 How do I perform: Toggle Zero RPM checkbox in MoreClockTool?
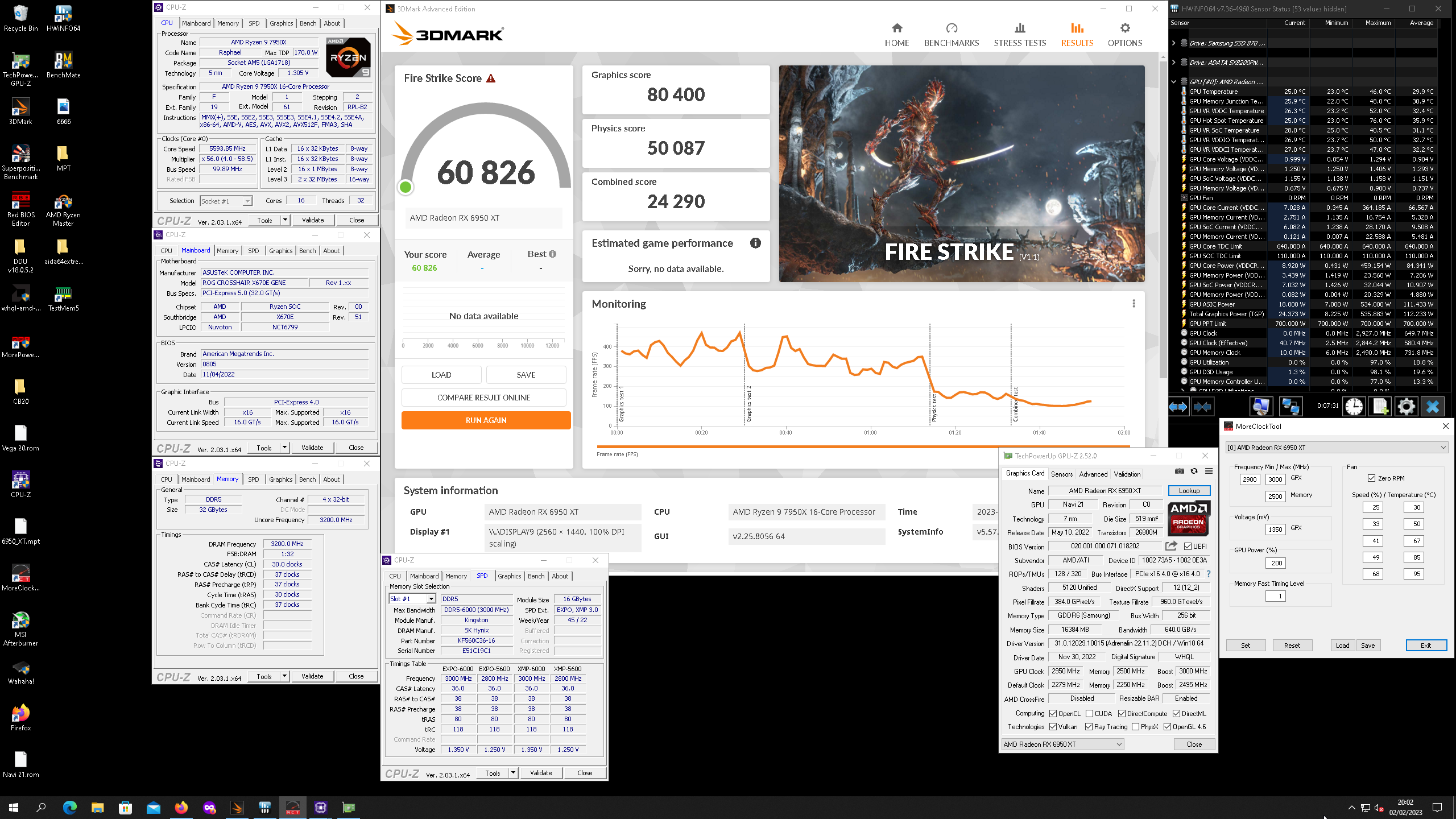tap(1371, 478)
